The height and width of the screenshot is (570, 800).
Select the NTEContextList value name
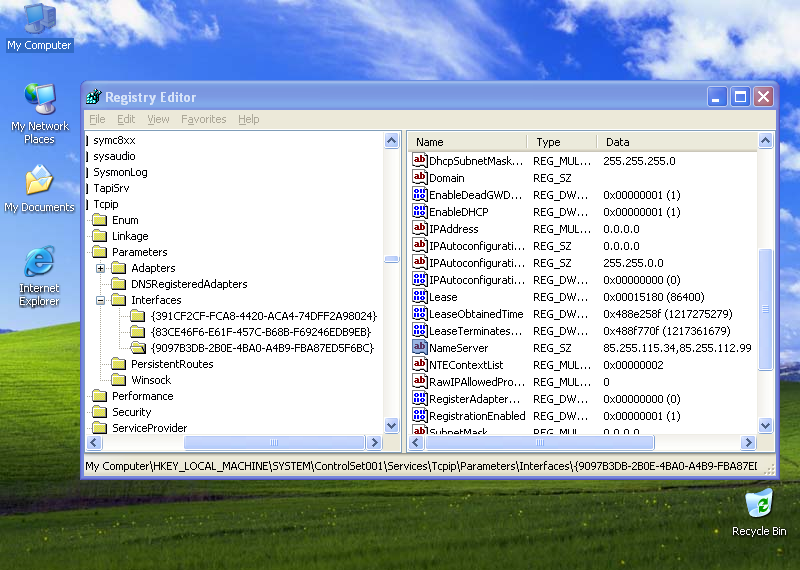[466, 365]
